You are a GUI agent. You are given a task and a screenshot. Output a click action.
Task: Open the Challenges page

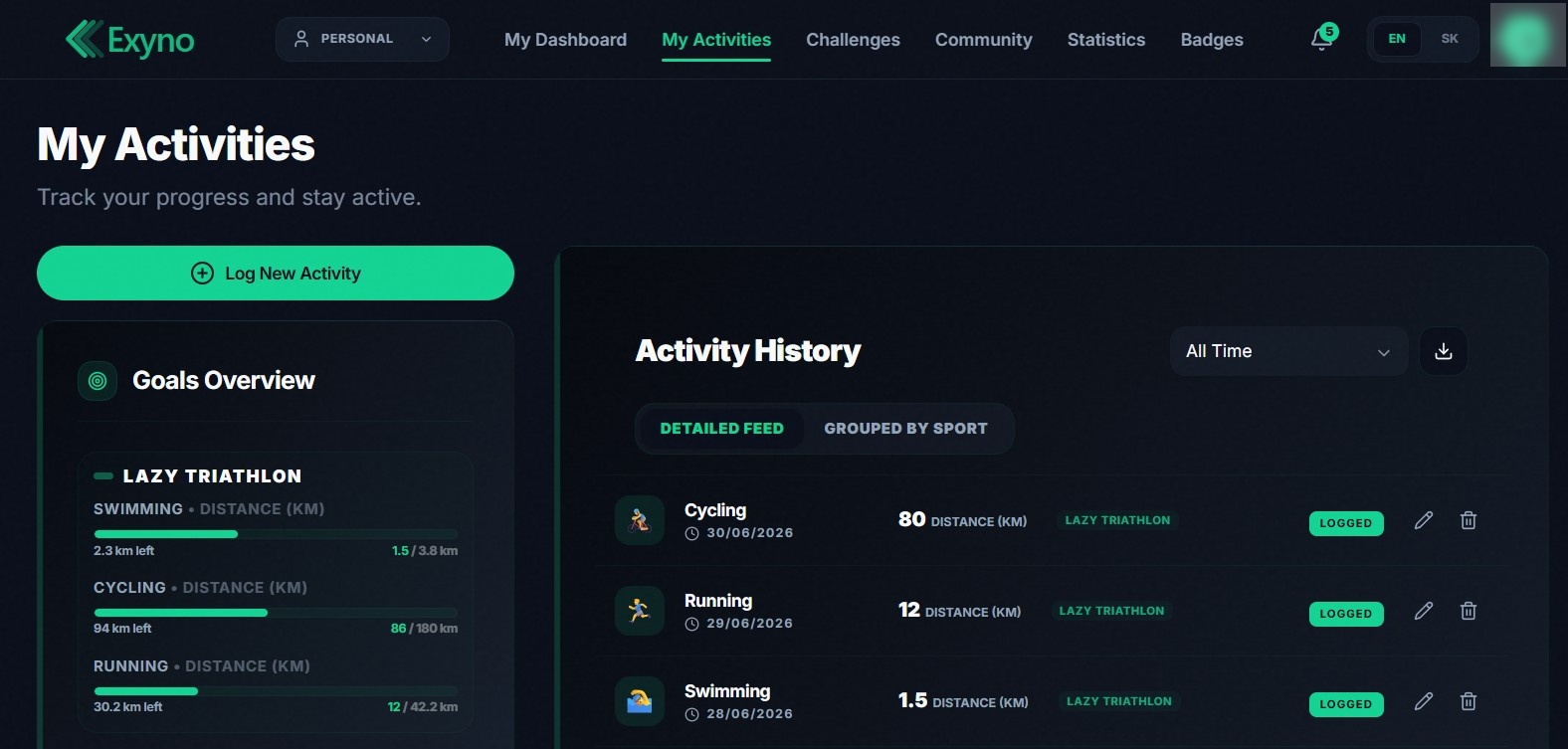click(853, 40)
